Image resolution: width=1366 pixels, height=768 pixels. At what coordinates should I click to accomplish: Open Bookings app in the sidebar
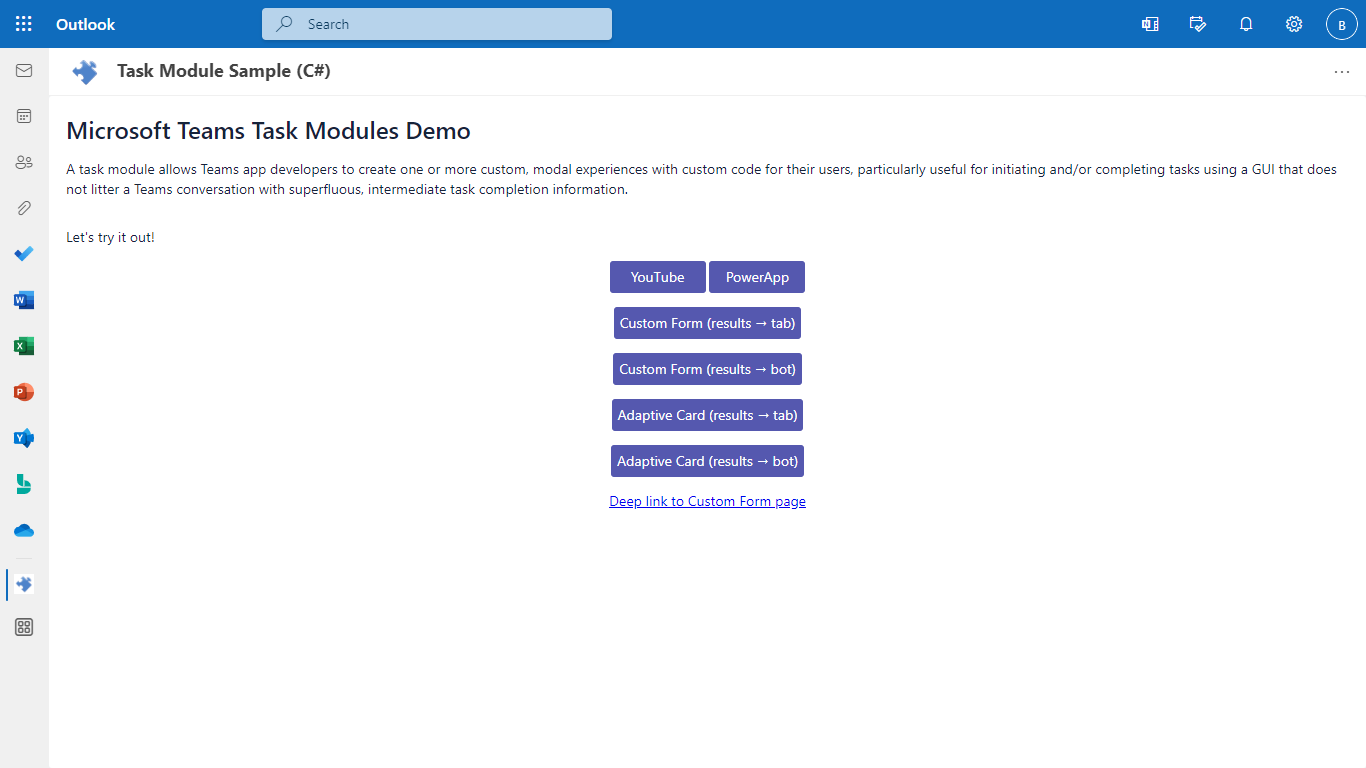tap(24, 484)
